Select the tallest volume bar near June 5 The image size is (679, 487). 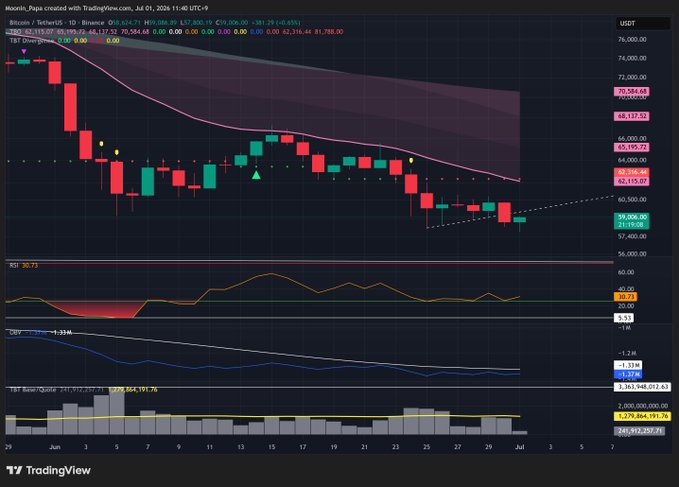(117, 411)
